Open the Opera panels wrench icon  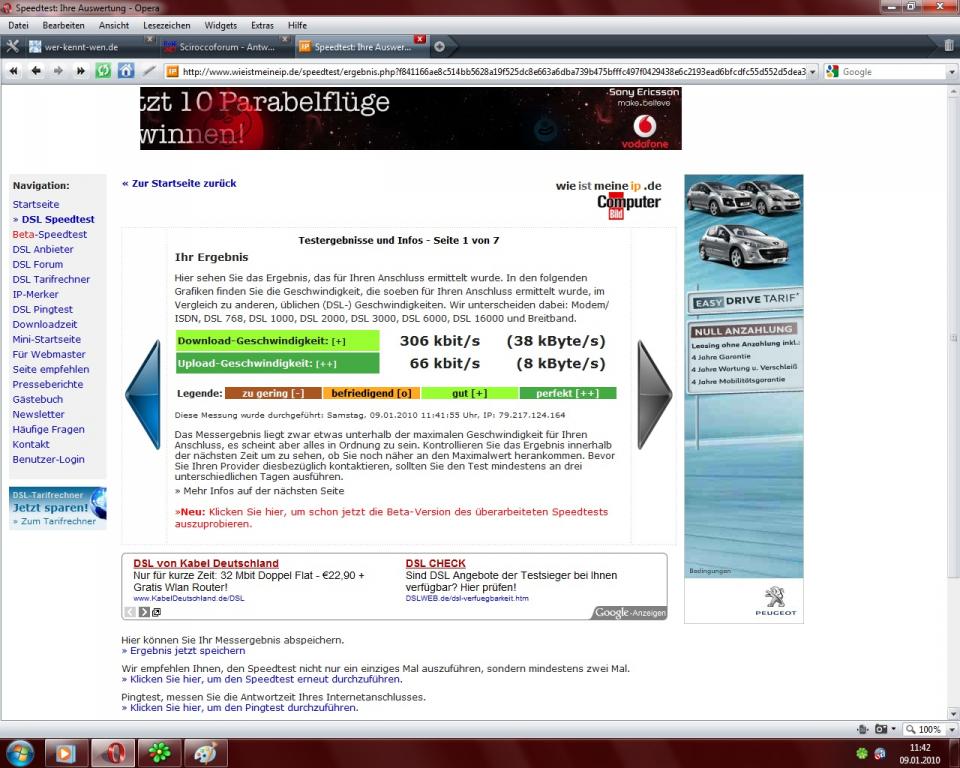[13, 46]
